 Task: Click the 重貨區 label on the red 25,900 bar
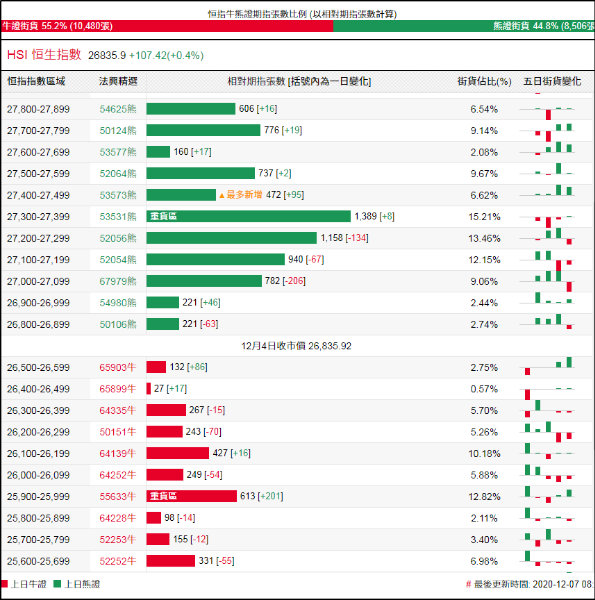(x=163, y=496)
